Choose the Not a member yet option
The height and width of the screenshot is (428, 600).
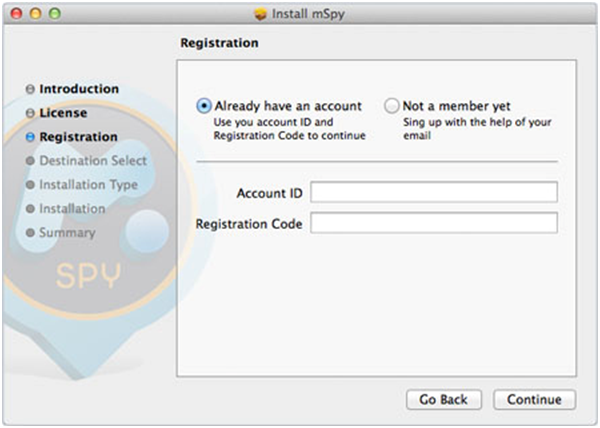[391, 106]
